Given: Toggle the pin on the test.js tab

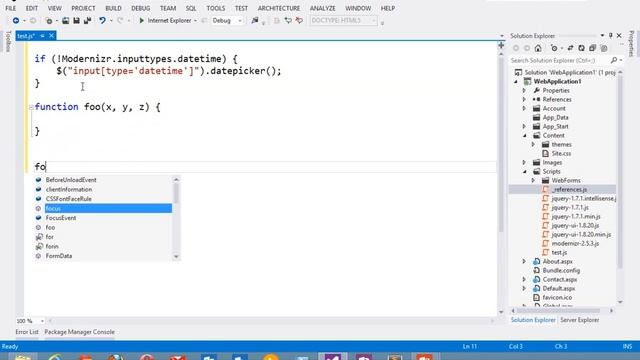Looking at the screenshot, I should pos(42,36).
